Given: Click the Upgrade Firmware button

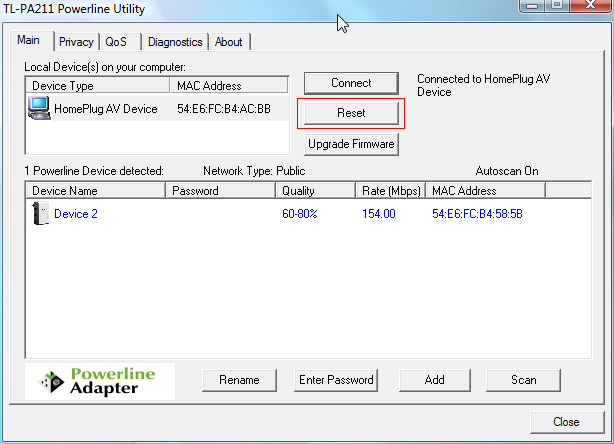Looking at the screenshot, I should coord(351,144).
